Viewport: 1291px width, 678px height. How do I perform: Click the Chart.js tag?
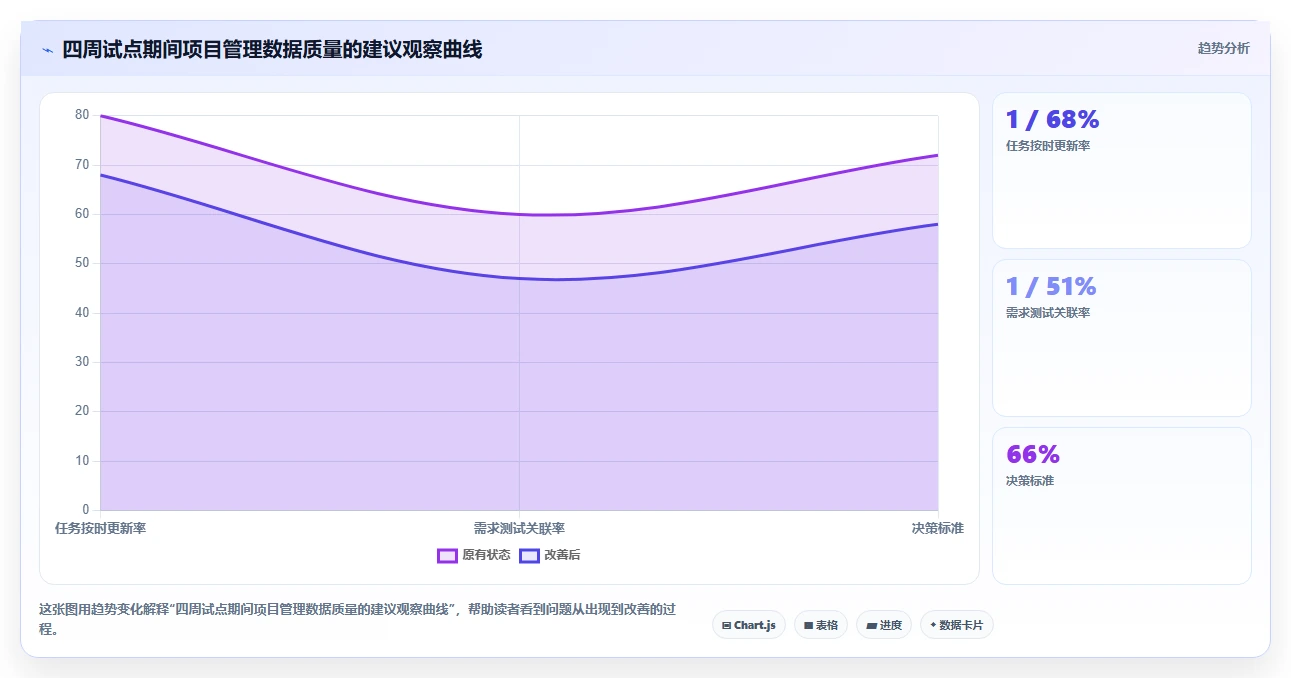pyautogui.click(x=749, y=625)
